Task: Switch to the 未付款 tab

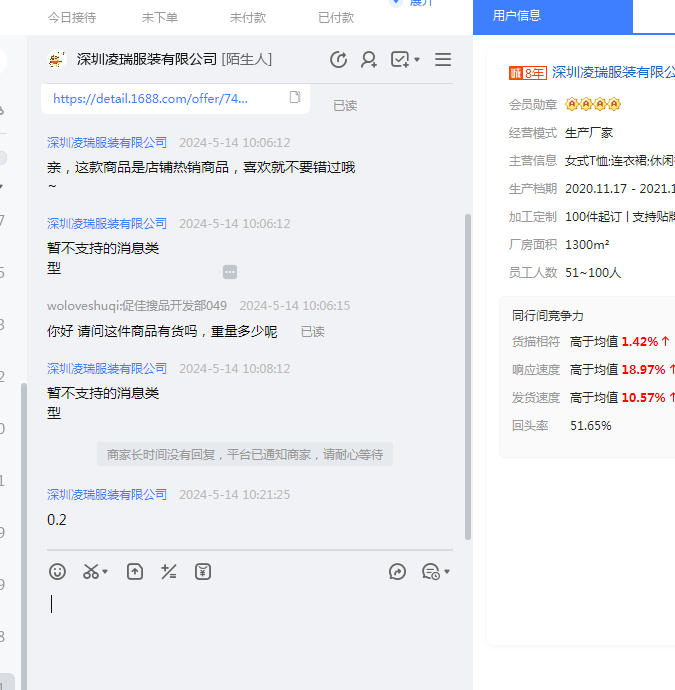Action: coord(248,18)
